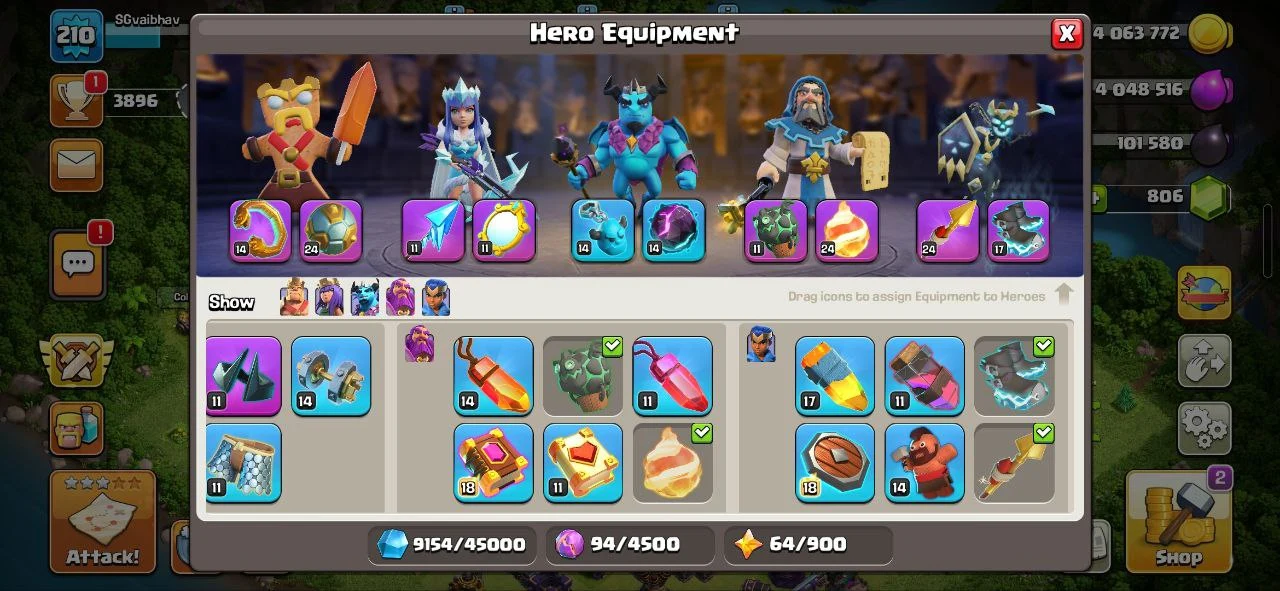Close the Hero Equipment window
The width and height of the screenshot is (1280, 591).
[x=1067, y=33]
